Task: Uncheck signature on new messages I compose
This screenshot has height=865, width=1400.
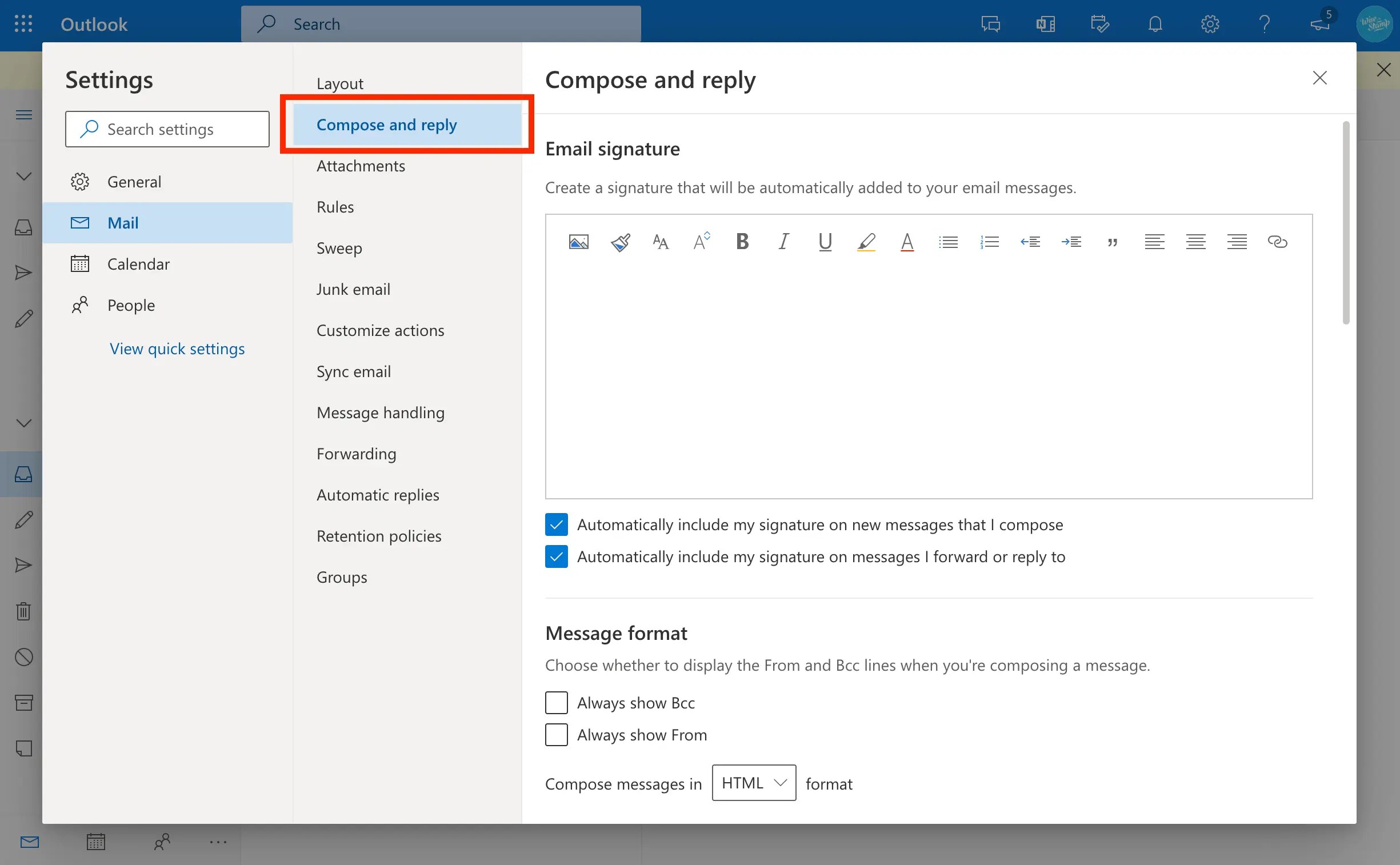Action: point(555,524)
